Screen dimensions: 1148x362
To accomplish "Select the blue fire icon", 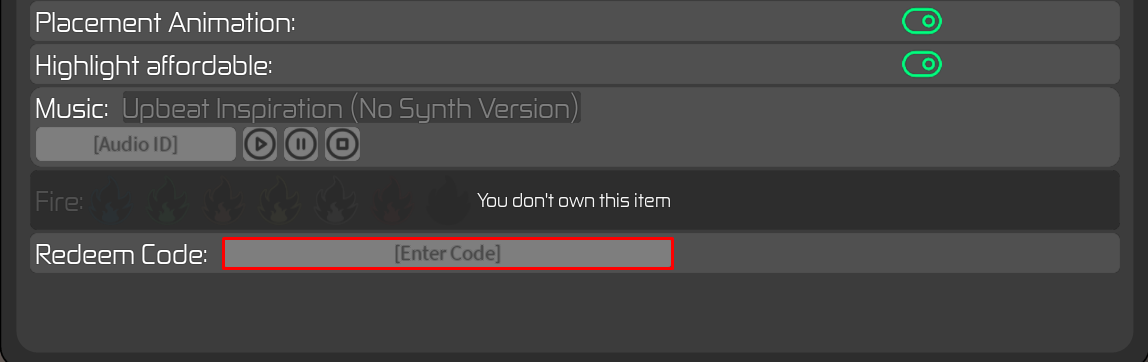I will [x=112, y=201].
